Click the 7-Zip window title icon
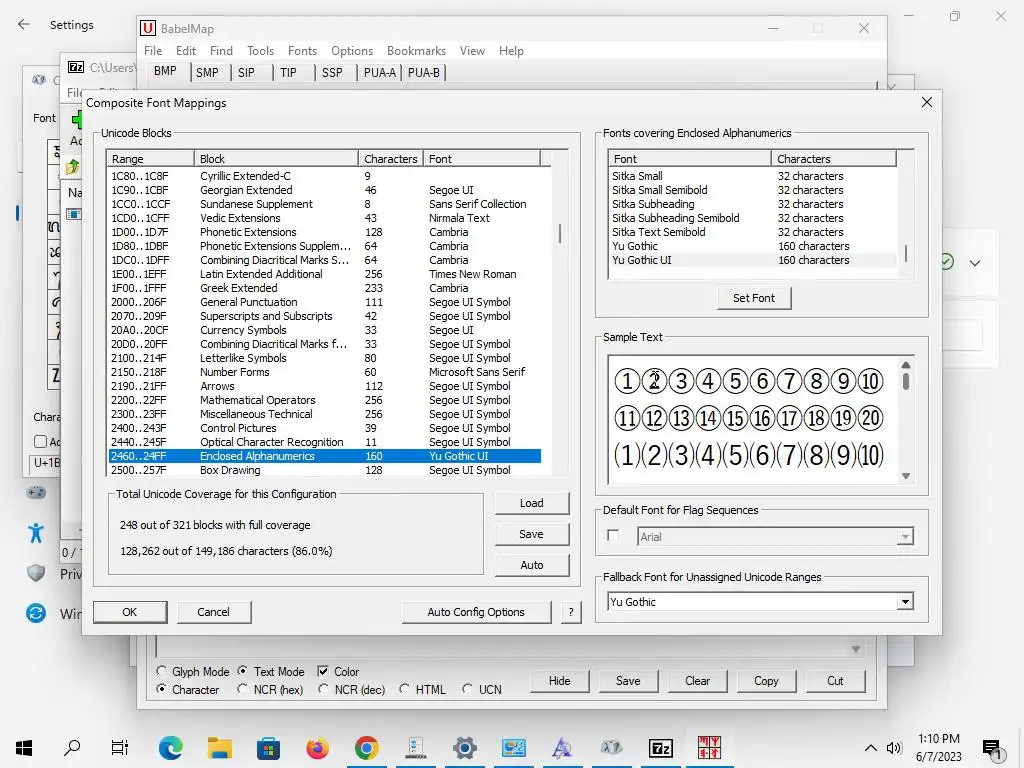Viewport: 1024px width, 768px height. point(76,67)
